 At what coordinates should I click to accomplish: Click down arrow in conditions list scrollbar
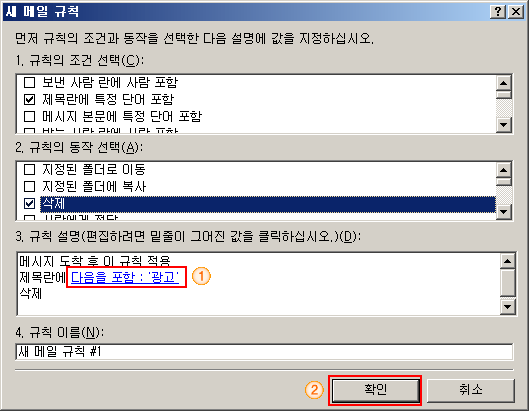(504, 125)
